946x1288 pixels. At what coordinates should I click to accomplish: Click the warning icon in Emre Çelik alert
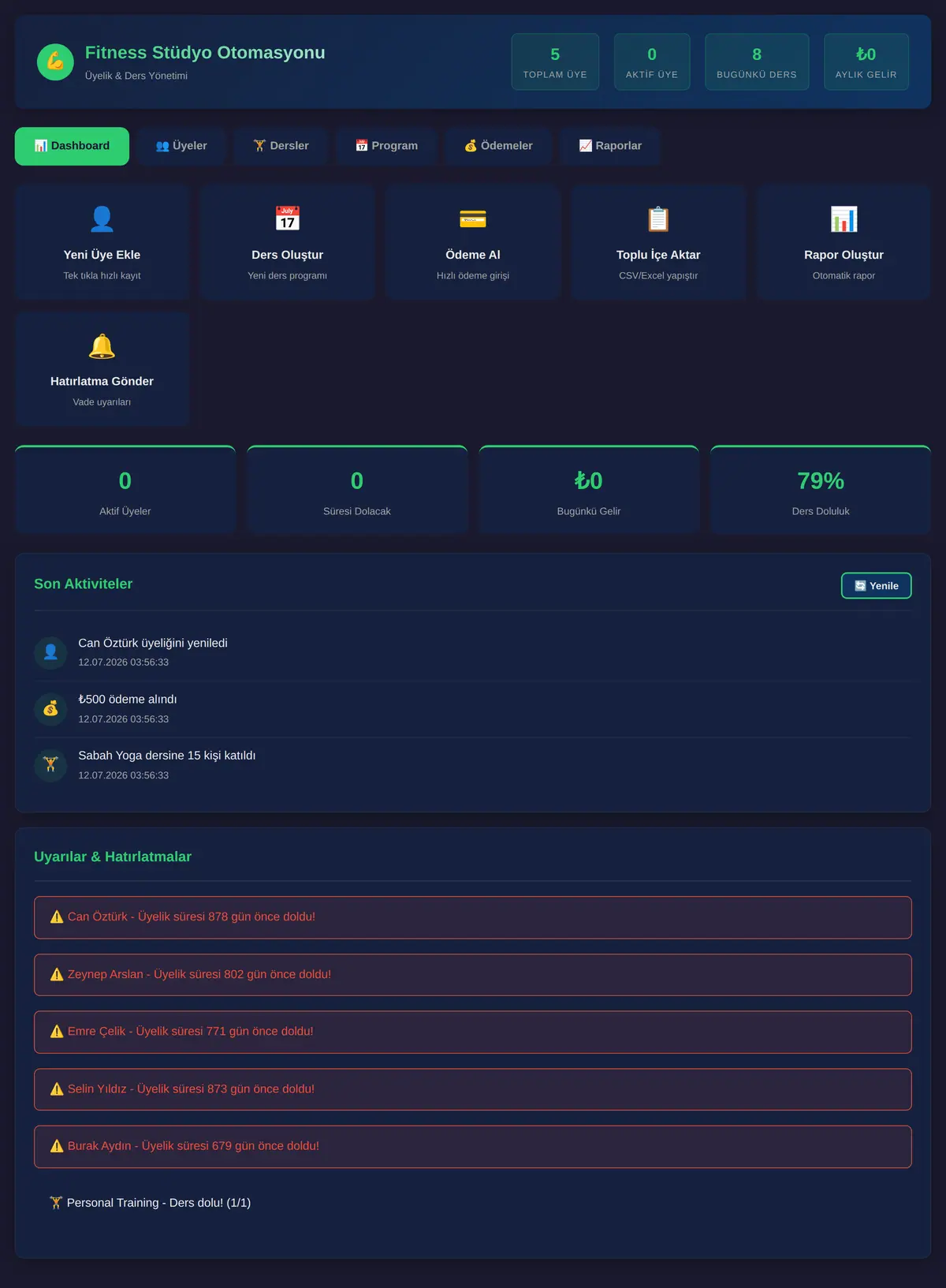[57, 1031]
